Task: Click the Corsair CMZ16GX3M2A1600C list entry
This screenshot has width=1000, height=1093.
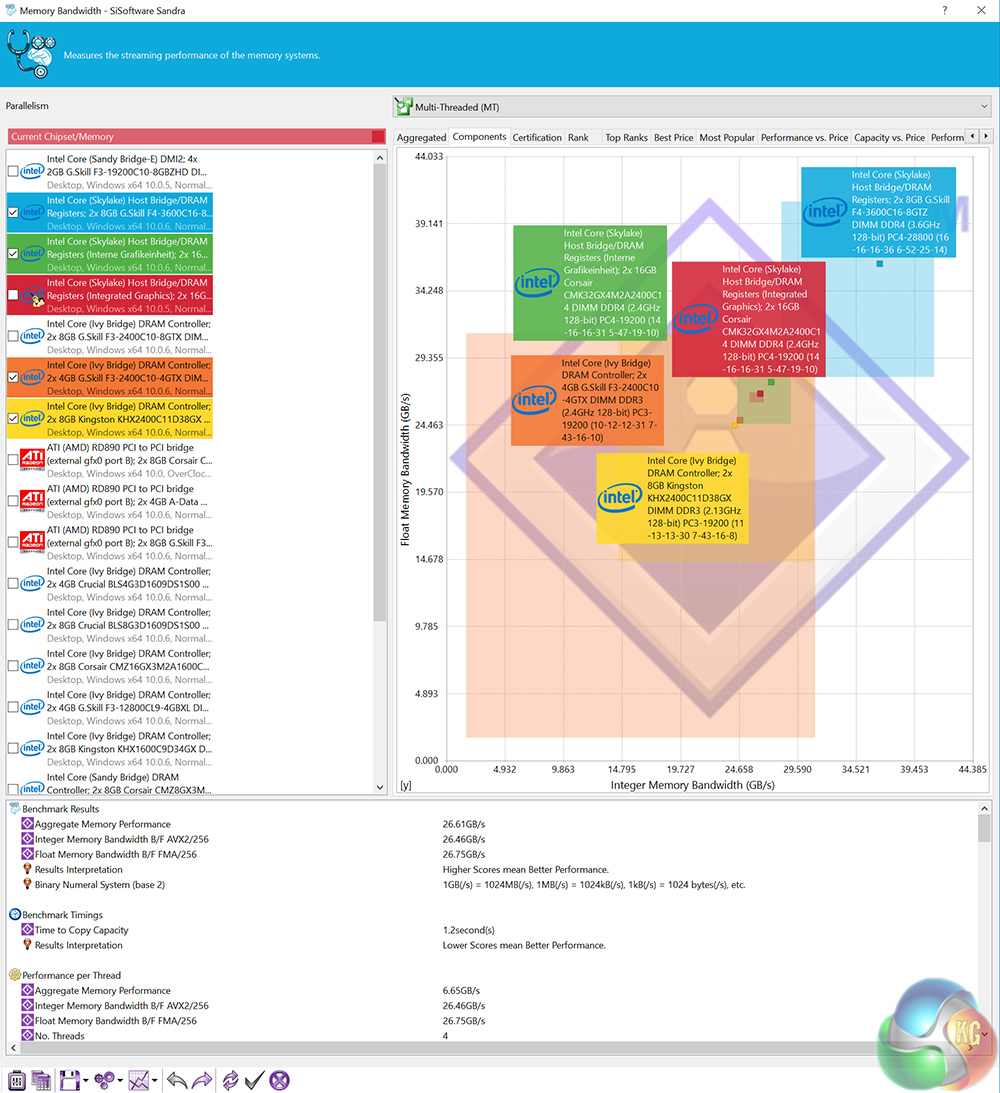Action: point(109,666)
